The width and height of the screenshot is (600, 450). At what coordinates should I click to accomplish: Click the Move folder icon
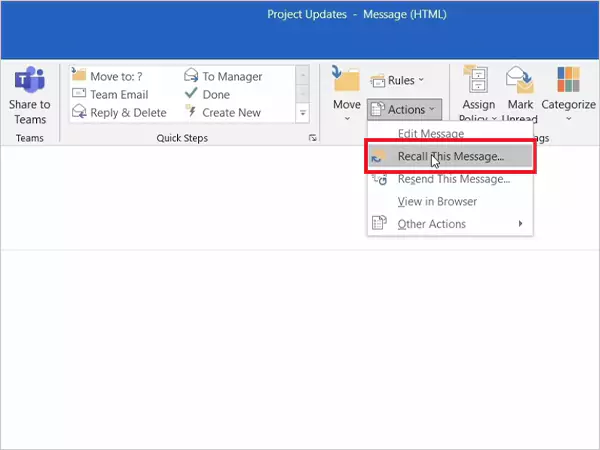coord(346,78)
